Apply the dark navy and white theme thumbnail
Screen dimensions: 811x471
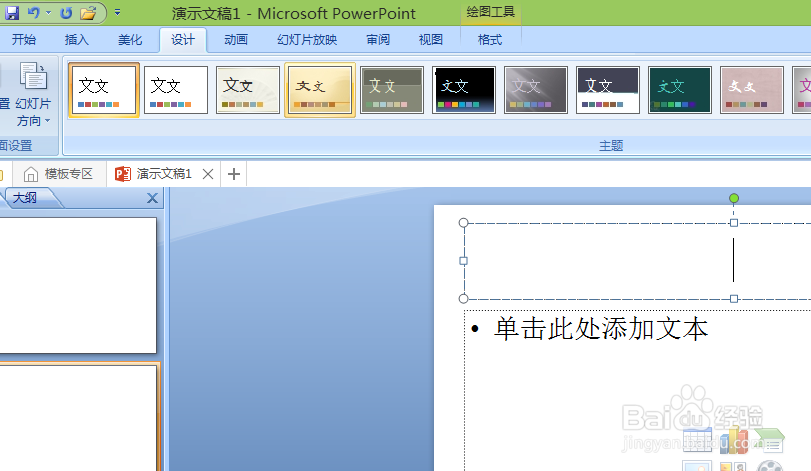coord(608,90)
